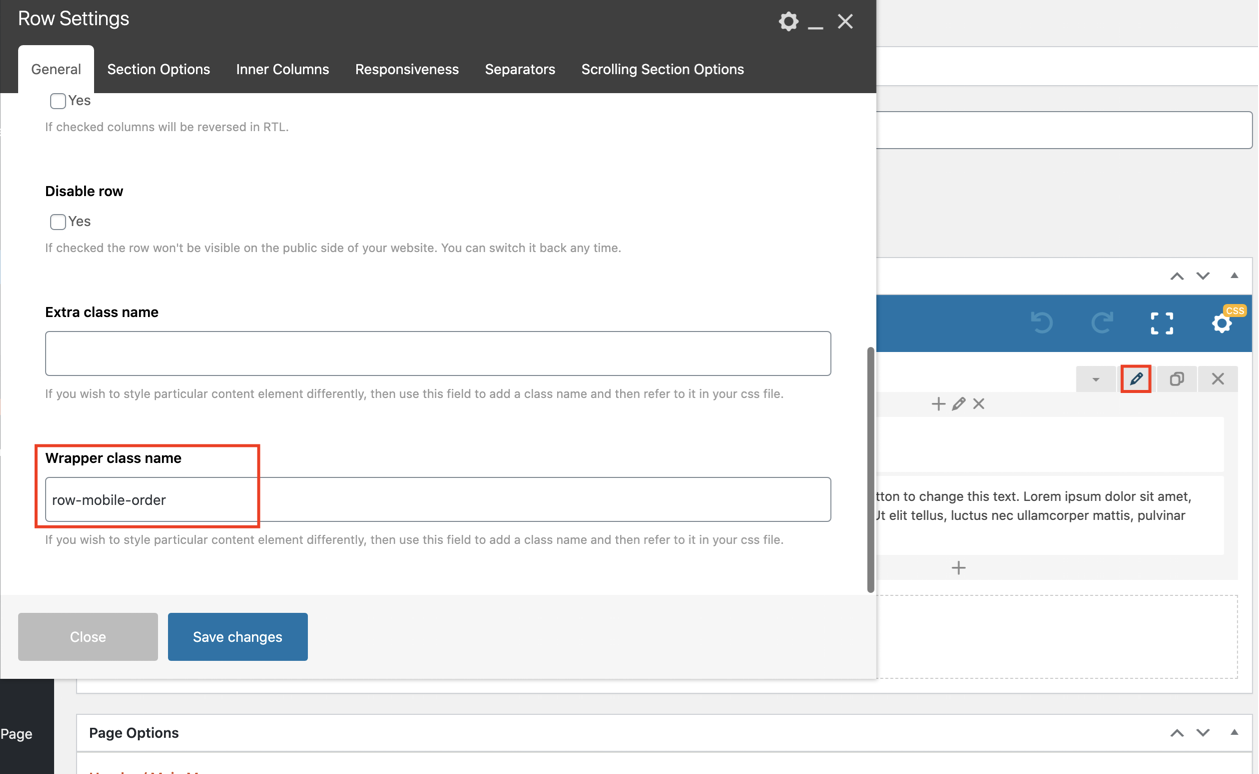The height and width of the screenshot is (774, 1259).
Task: Click the "Extra class name" label
Action: (102, 312)
